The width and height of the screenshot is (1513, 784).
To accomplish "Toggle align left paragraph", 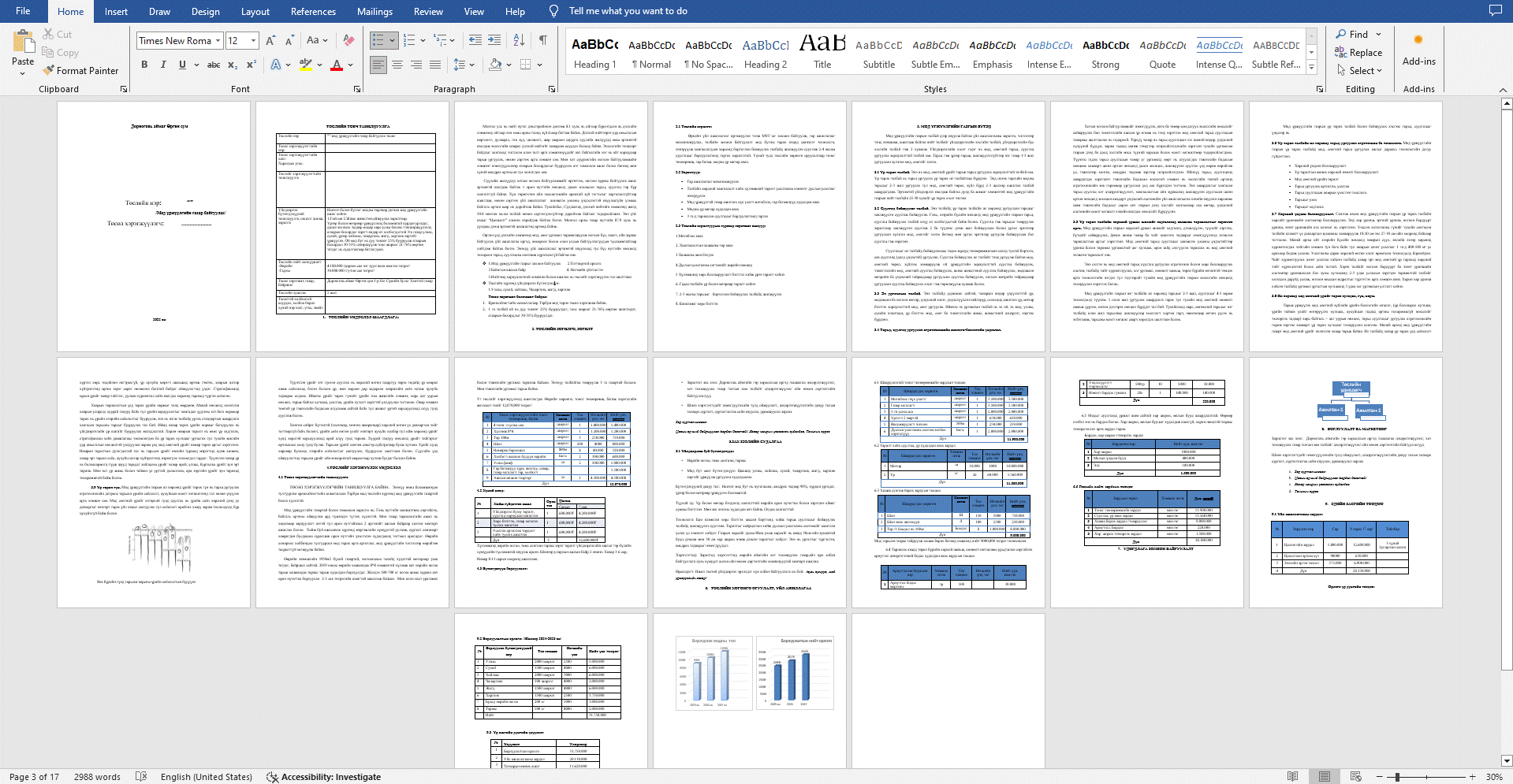I will [x=378, y=65].
